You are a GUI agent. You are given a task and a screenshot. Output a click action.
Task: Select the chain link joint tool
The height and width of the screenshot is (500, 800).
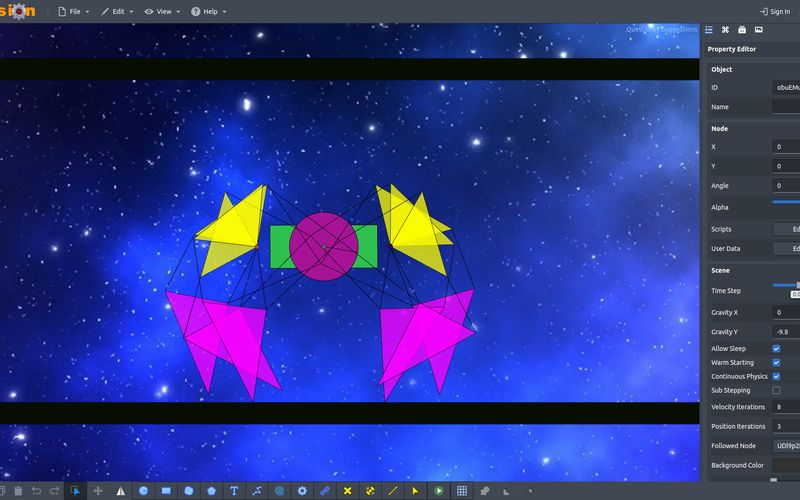[324, 491]
